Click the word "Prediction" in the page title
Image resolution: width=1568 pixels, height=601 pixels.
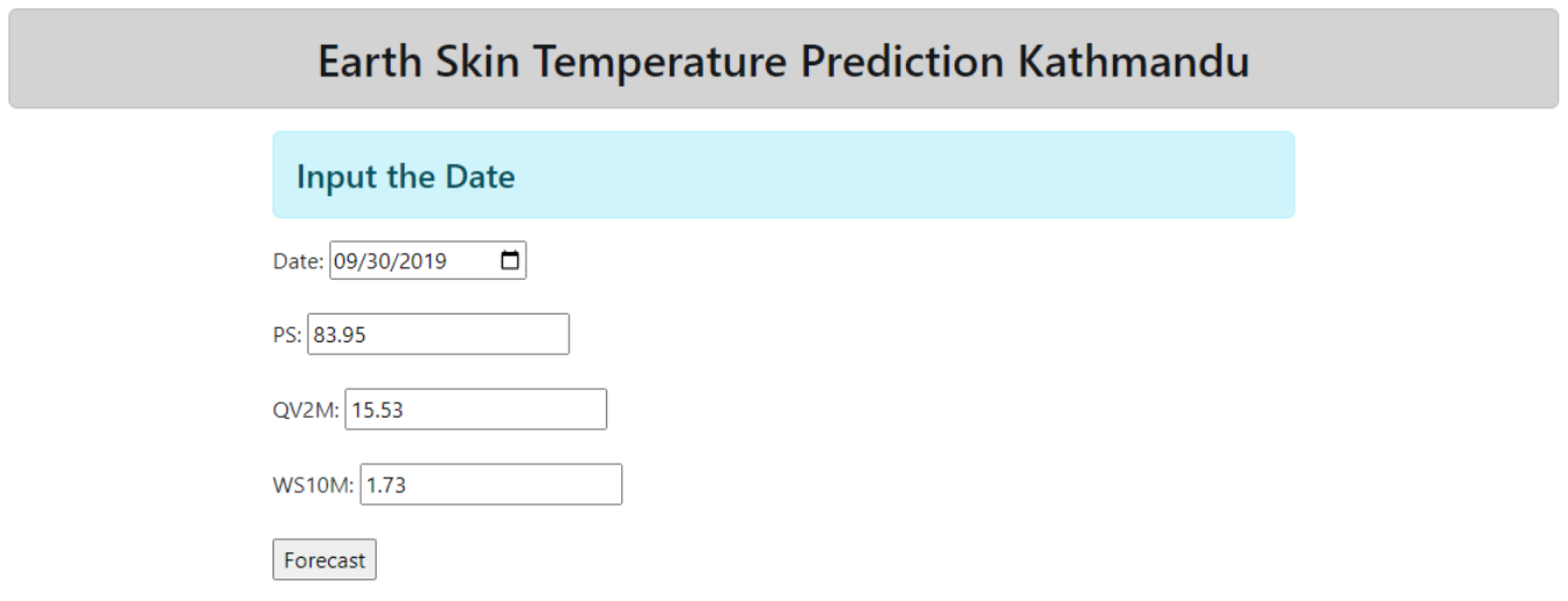click(x=901, y=61)
